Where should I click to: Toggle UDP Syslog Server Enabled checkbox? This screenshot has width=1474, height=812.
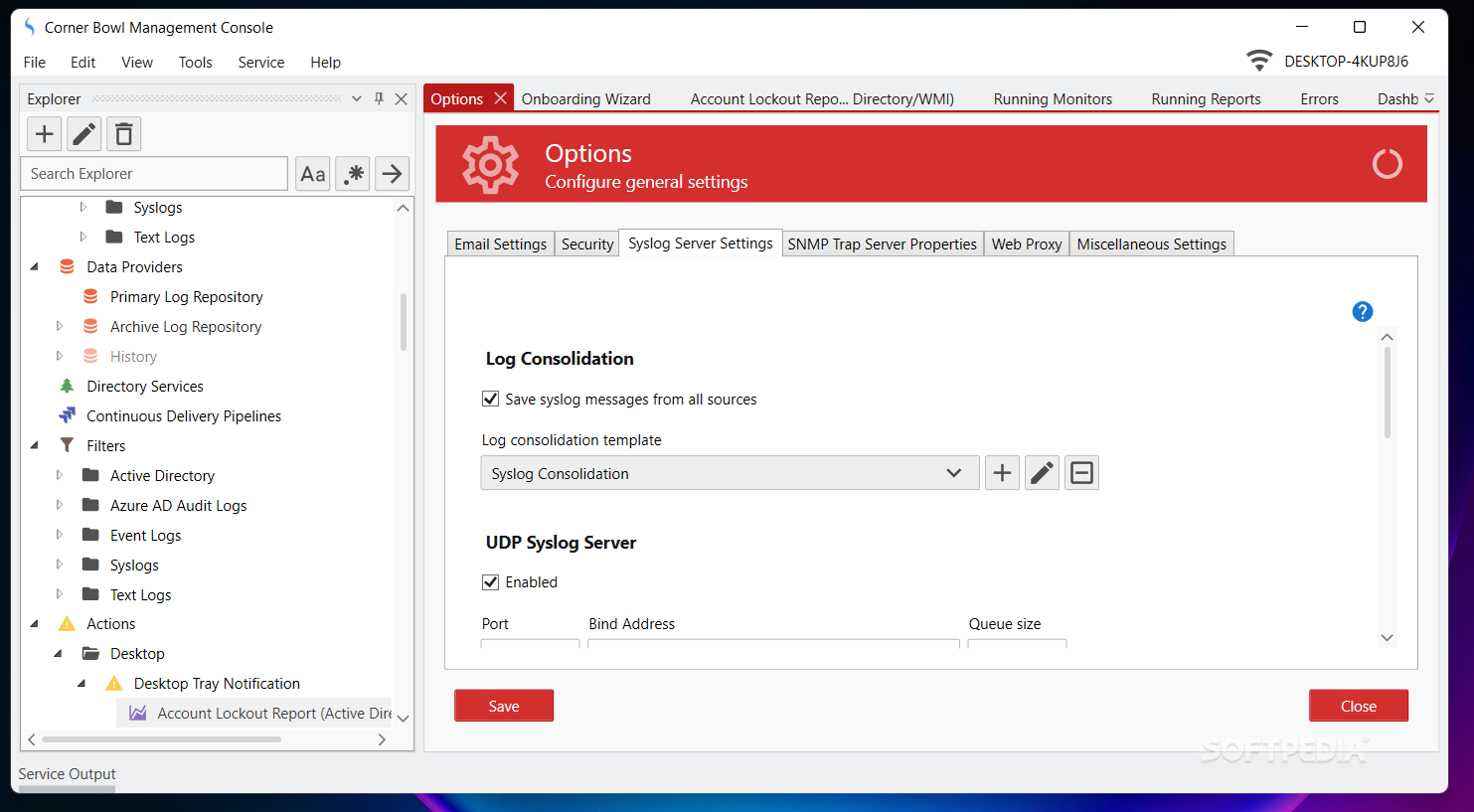[x=490, y=581]
